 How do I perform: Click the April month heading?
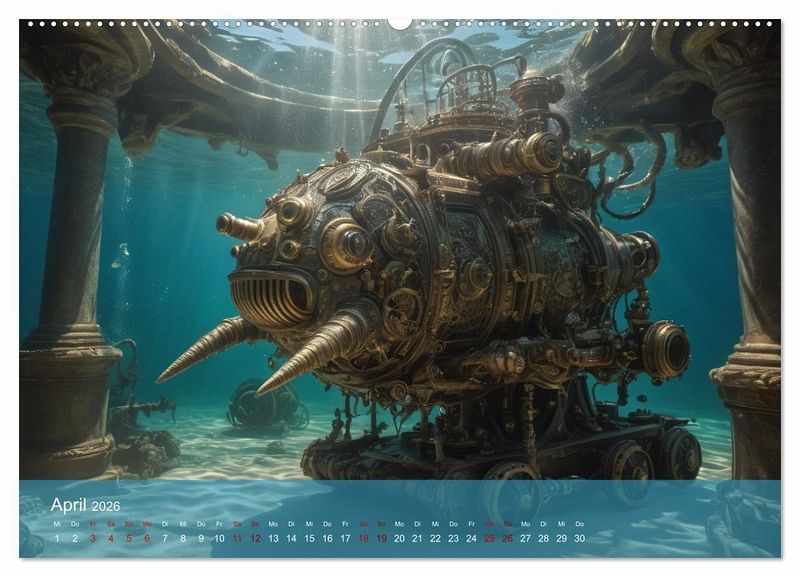tap(70, 505)
